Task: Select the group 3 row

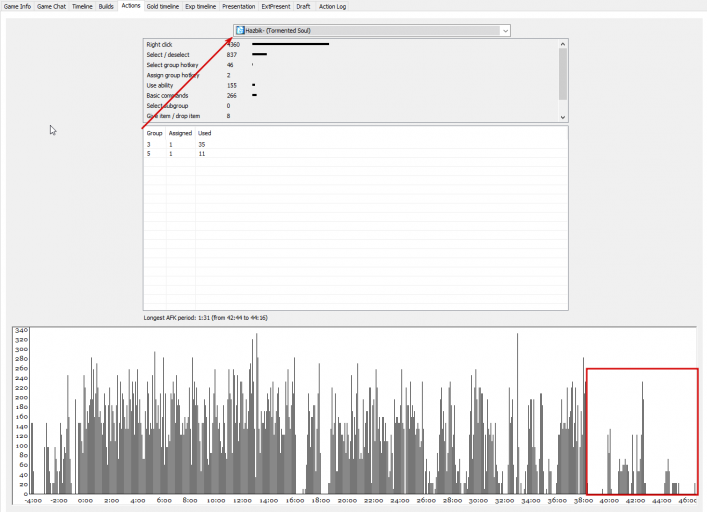Action: (356, 145)
